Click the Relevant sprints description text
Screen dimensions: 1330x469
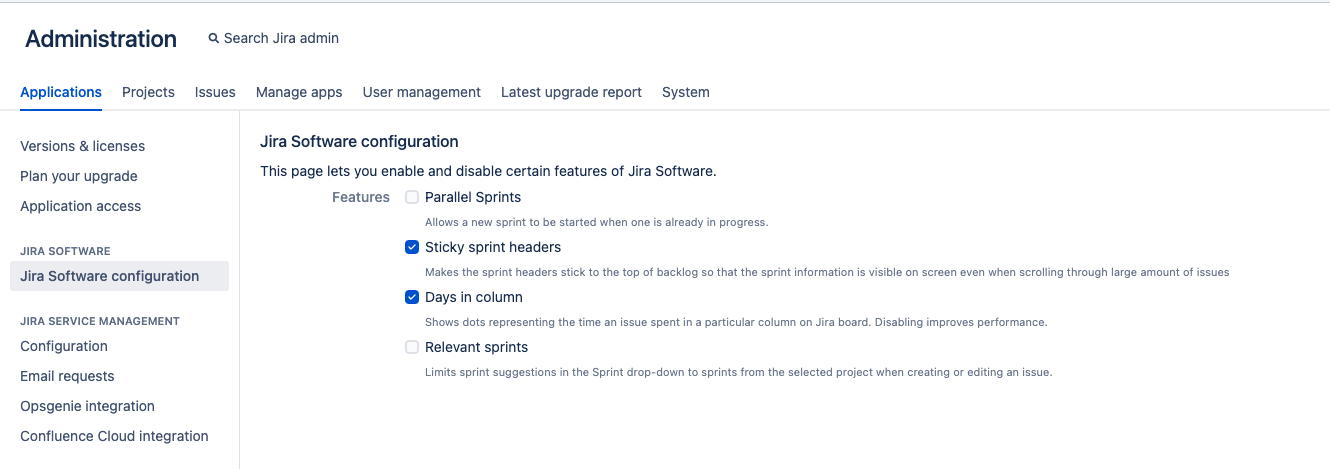[739, 372]
